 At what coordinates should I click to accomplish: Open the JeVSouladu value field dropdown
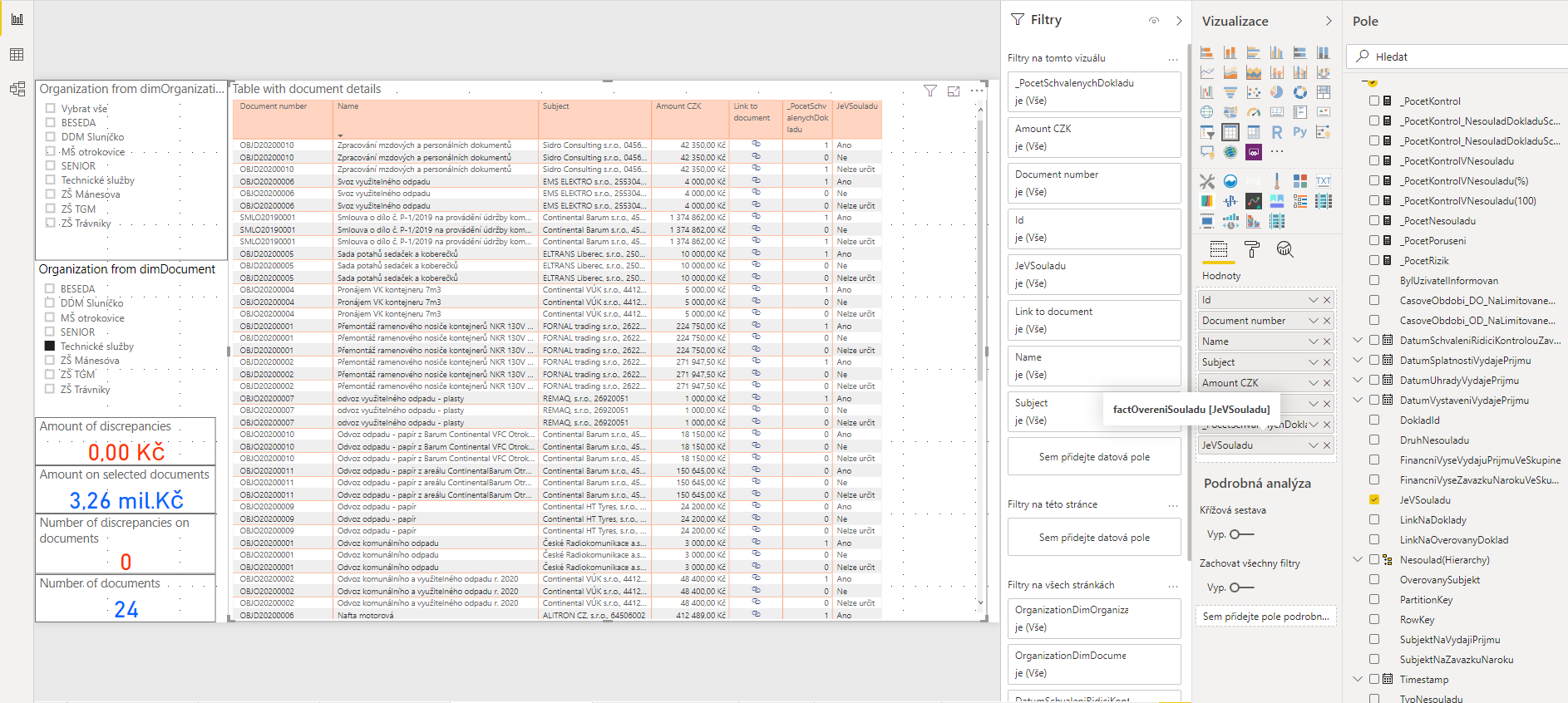(1314, 445)
